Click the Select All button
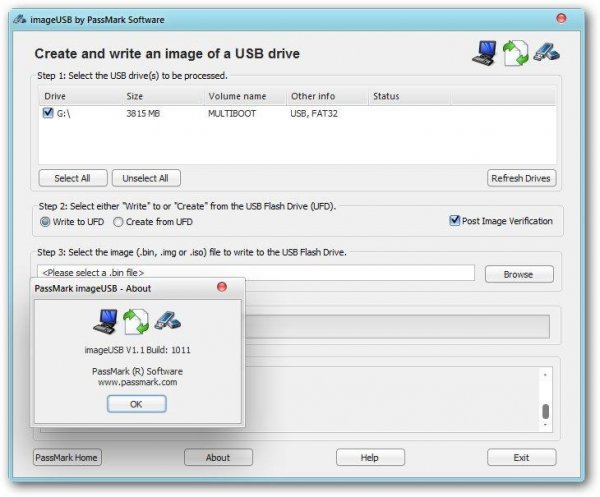The width and height of the screenshot is (600, 497). (73, 178)
